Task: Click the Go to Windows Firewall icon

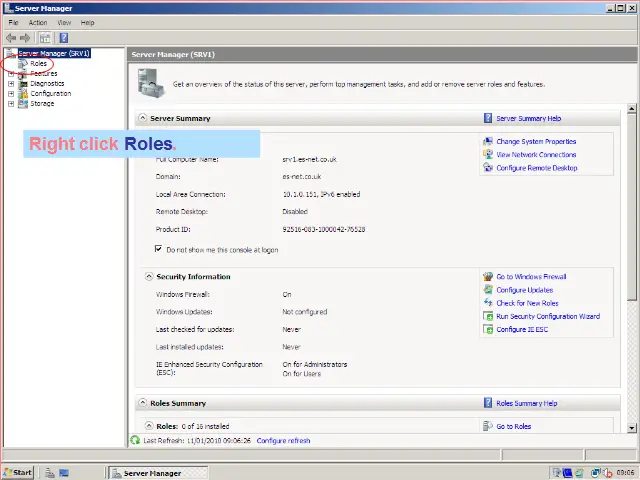Action: 488,277
